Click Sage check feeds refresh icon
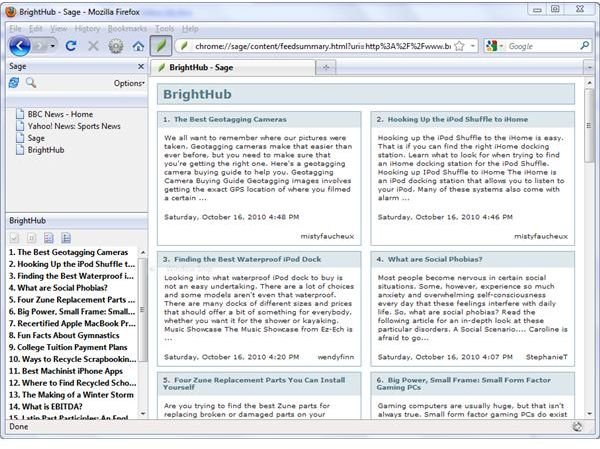Image resolution: width=600 pixels, height=449 pixels. point(14,83)
